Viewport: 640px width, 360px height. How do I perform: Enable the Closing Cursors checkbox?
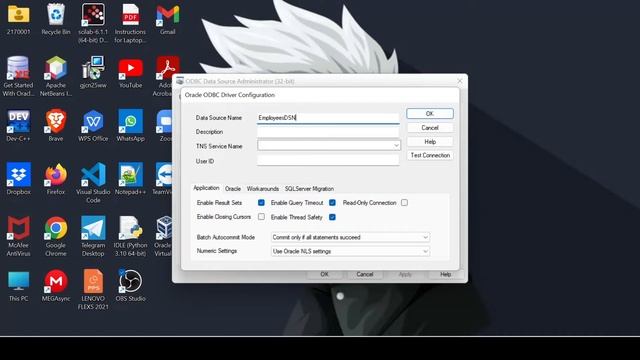coord(261,217)
